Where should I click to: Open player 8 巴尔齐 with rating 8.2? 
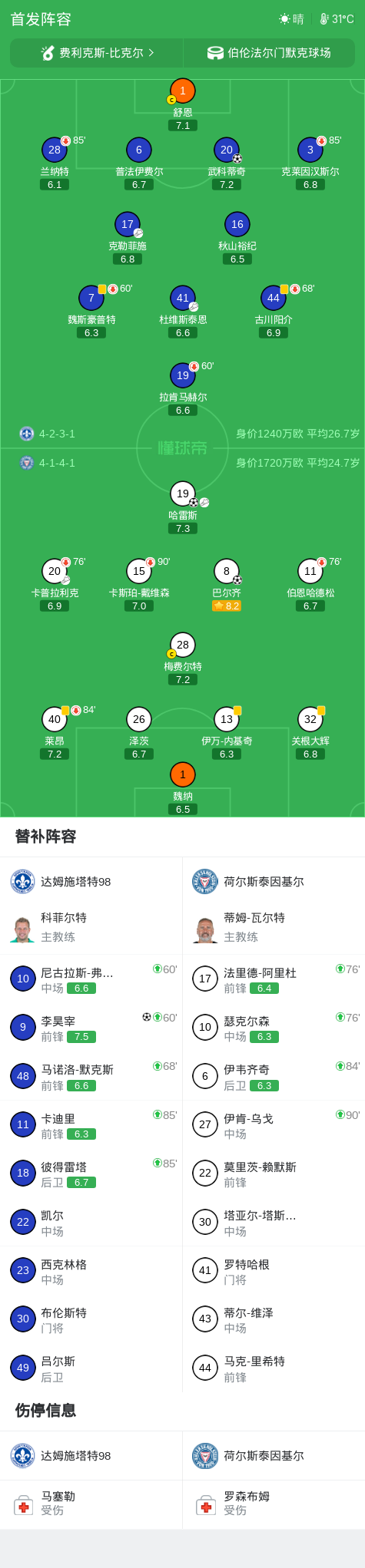pos(226,571)
